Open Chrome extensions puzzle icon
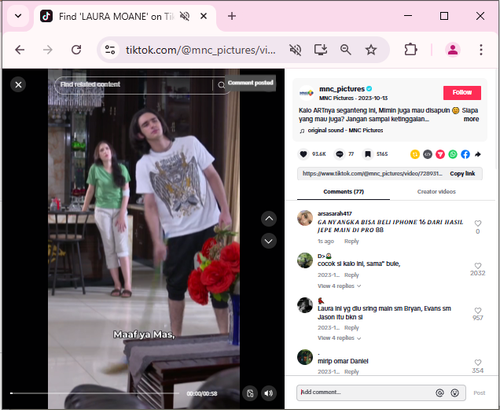Image resolution: width=500 pixels, height=410 pixels. (411, 50)
